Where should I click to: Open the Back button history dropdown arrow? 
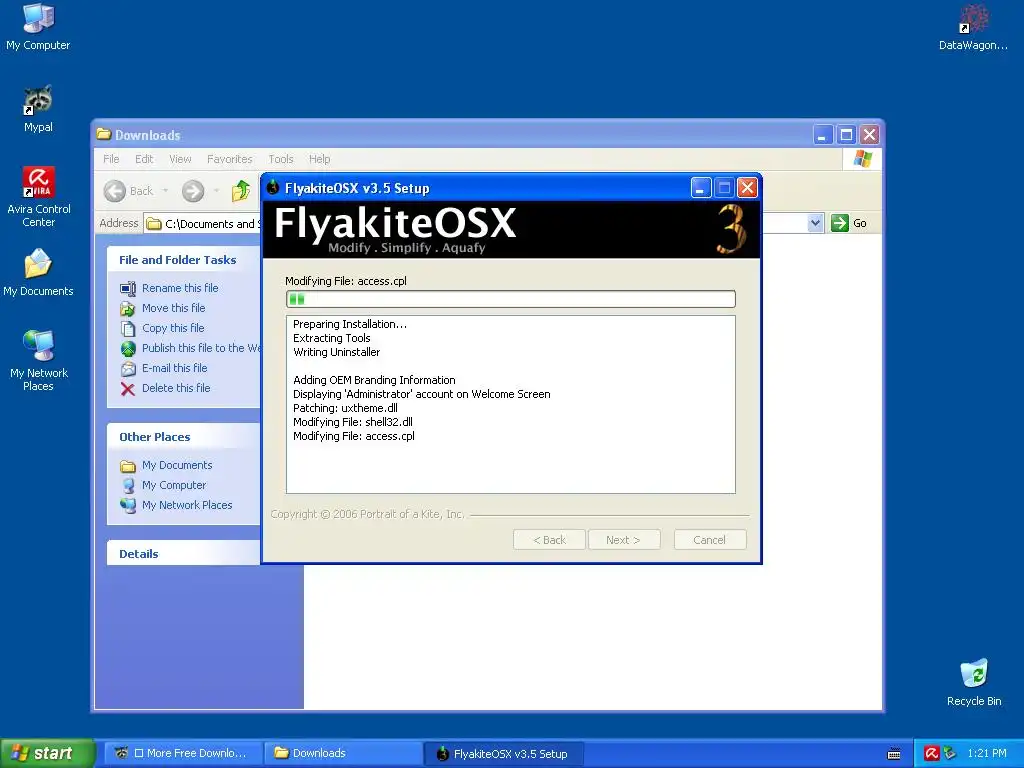tap(165, 191)
